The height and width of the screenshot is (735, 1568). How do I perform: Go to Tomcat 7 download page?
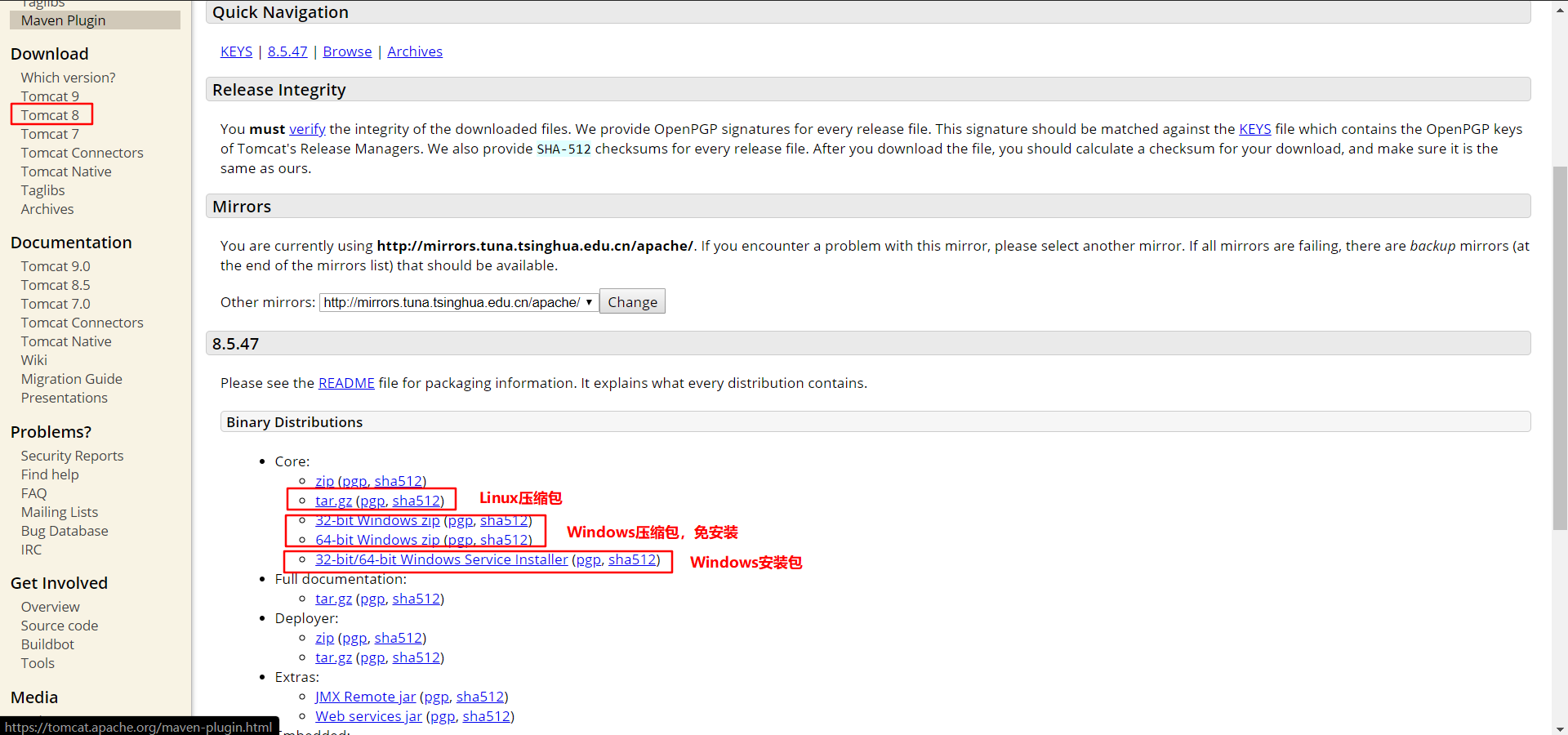pyautogui.click(x=50, y=134)
